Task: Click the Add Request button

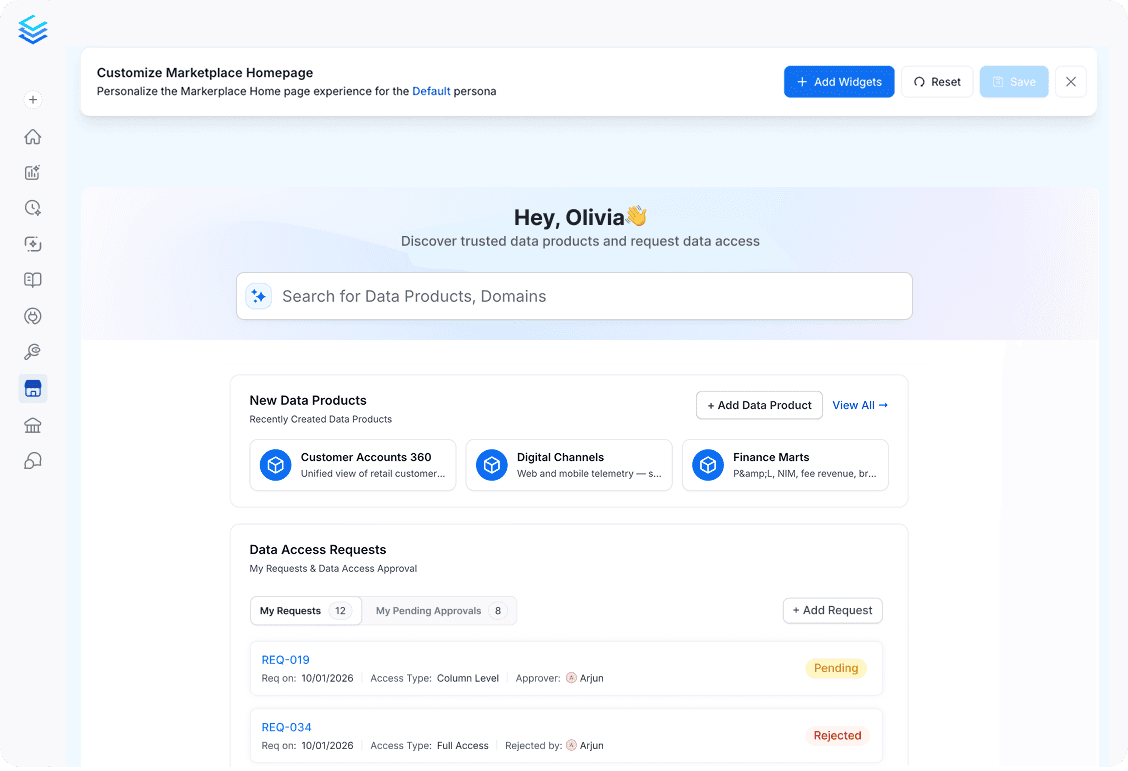Action: 832,611
